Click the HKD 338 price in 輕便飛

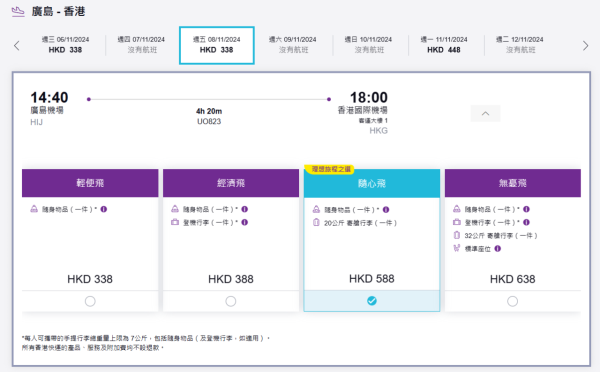coord(90,279)
